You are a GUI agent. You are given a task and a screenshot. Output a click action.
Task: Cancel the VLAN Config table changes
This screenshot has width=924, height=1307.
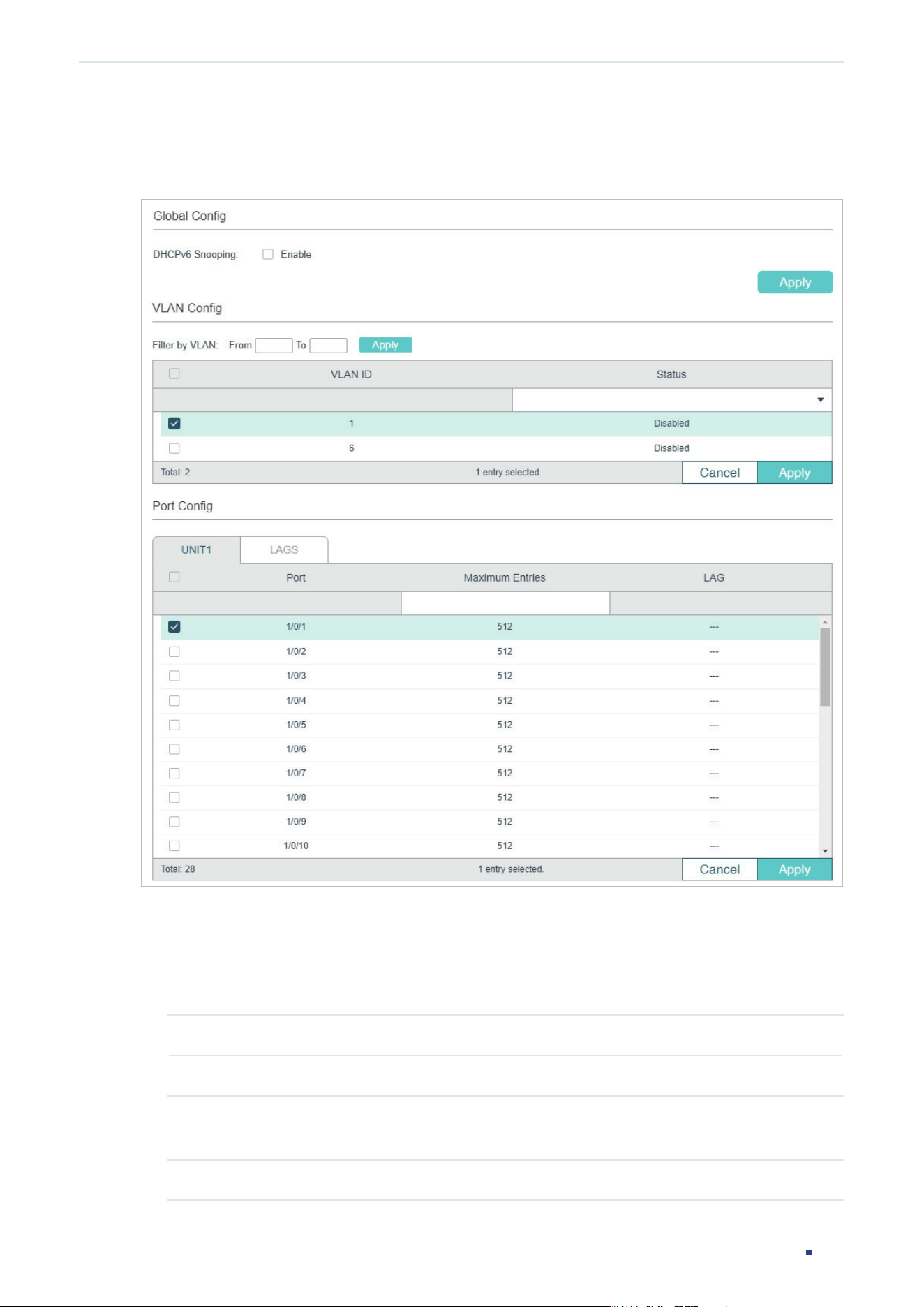coord(720,473)
